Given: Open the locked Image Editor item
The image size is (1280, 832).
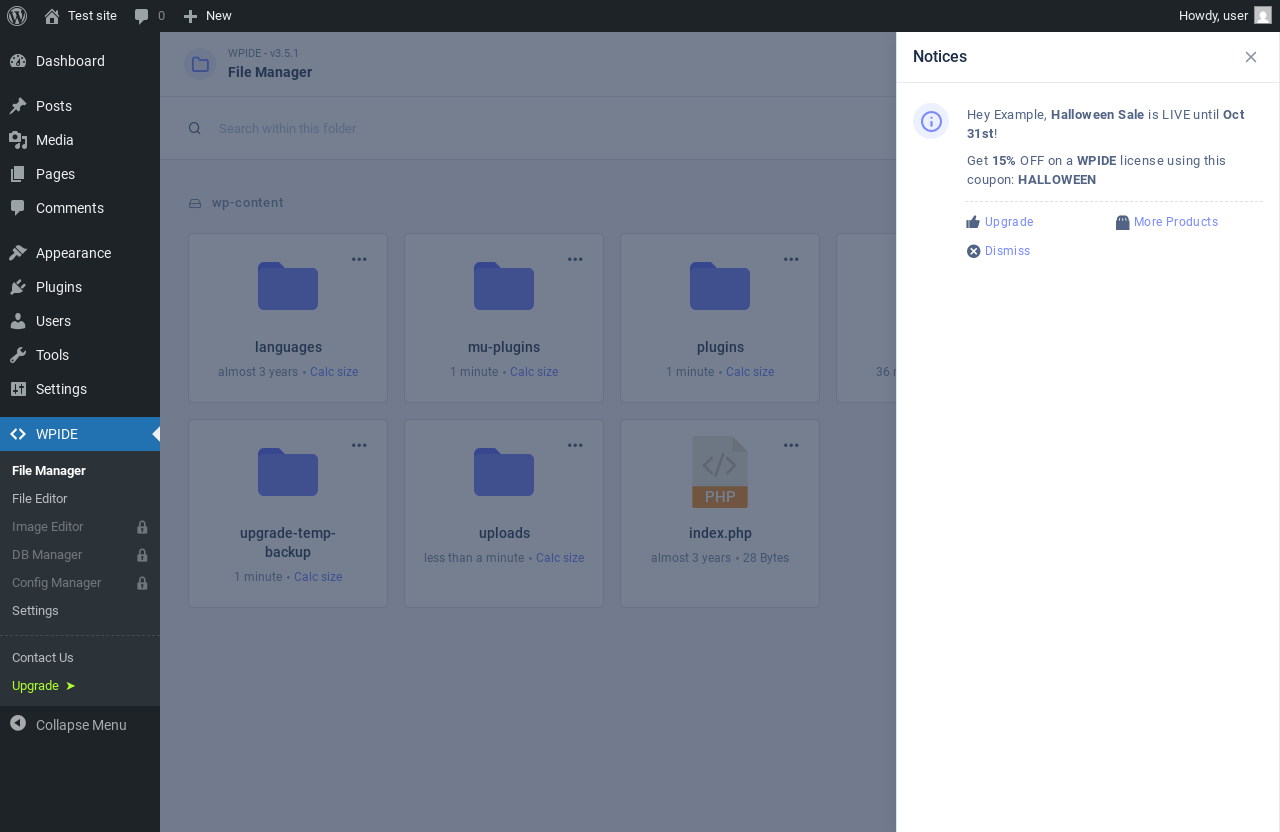Looking at the screenshot, I should tap(80, 527).
